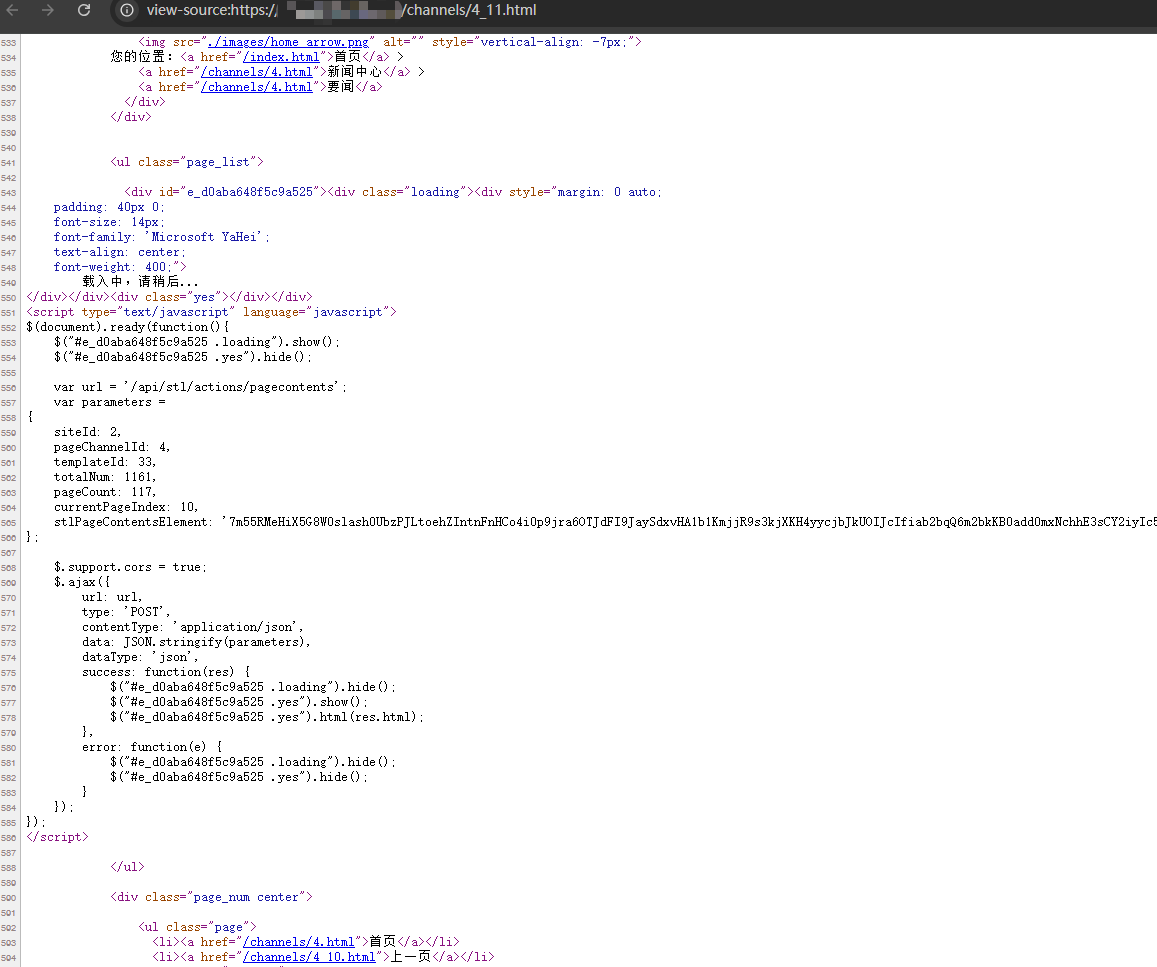Screen dimensions: 1157x967
Task: Follow the /channels/4_10.html link
Action: click(x=309, y=957)
